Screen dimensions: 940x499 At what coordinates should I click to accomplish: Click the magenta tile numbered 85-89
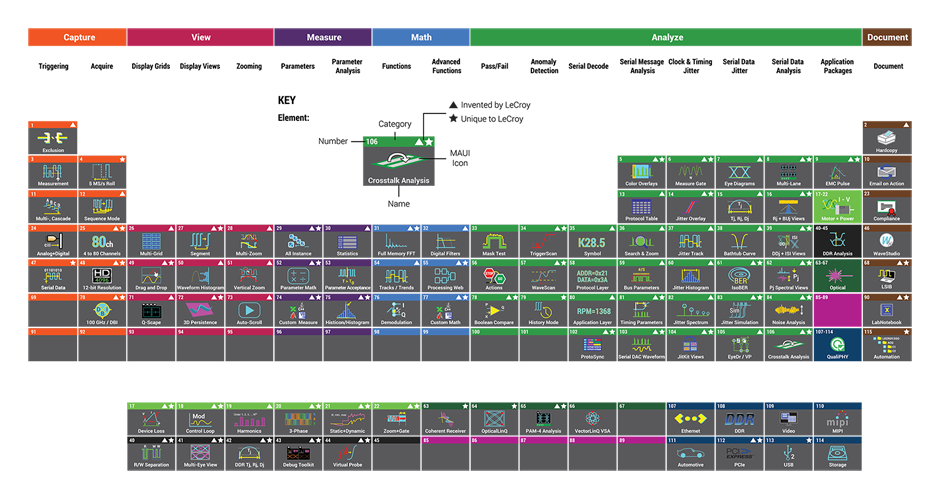(837, 310)
